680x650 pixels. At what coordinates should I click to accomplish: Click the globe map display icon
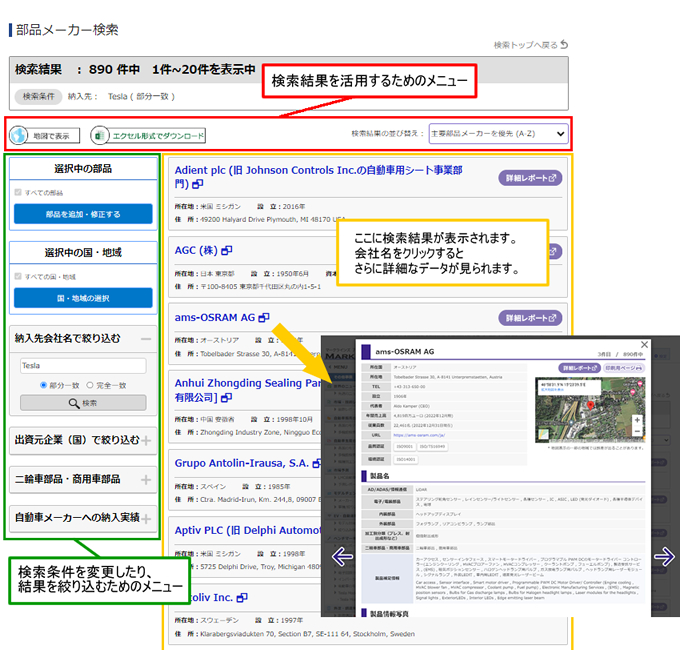pos(20,135)
